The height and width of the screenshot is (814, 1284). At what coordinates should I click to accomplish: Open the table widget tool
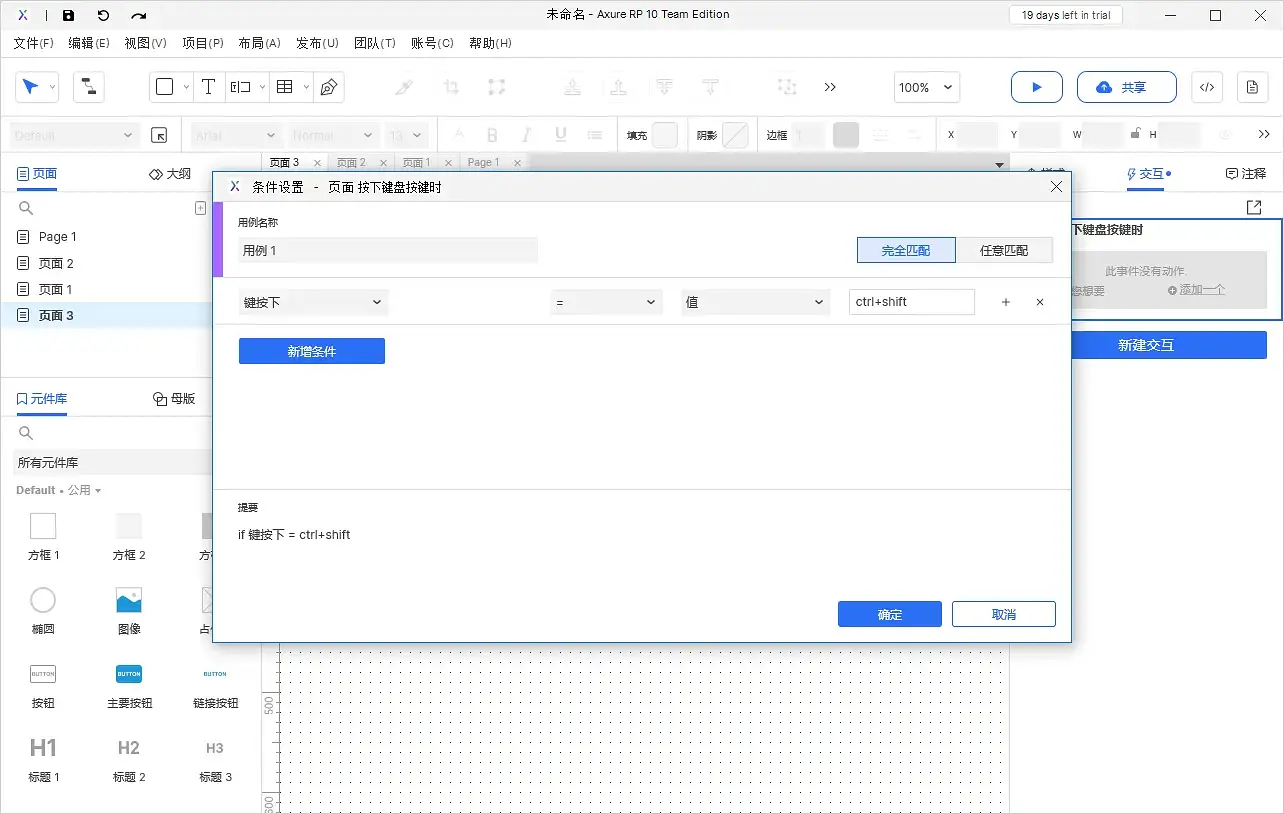[283, 87]
